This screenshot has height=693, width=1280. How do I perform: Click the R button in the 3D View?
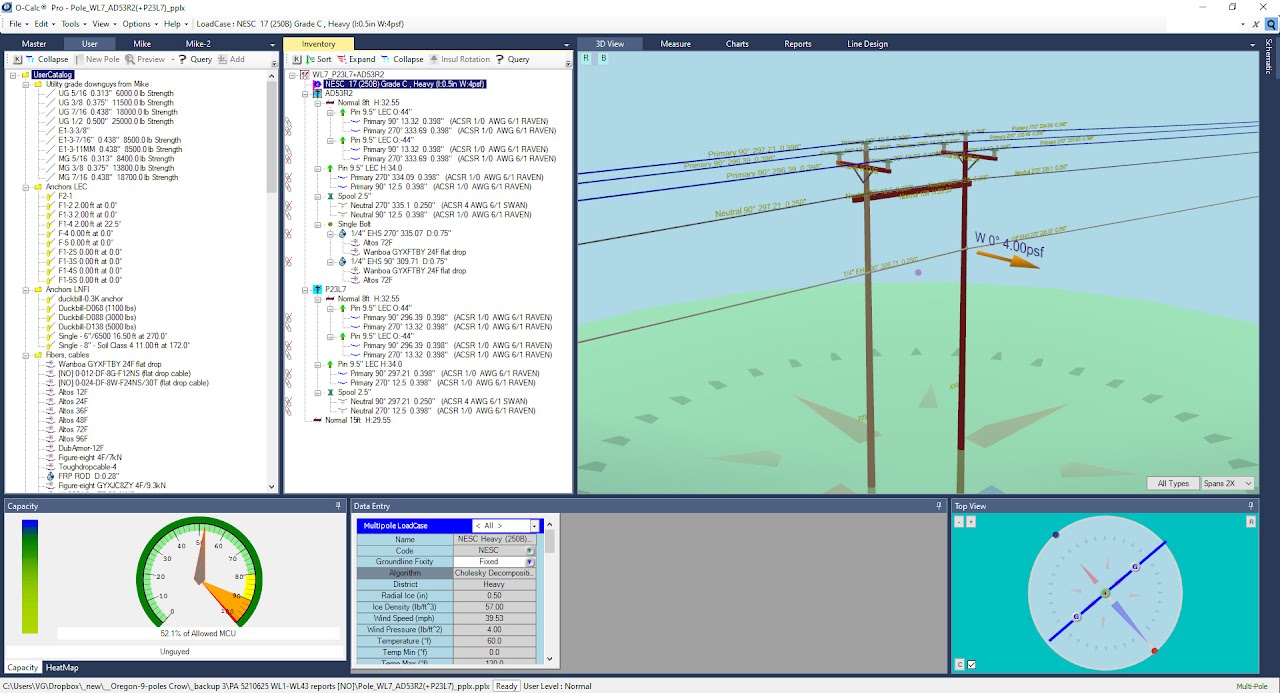pos(585,60)
